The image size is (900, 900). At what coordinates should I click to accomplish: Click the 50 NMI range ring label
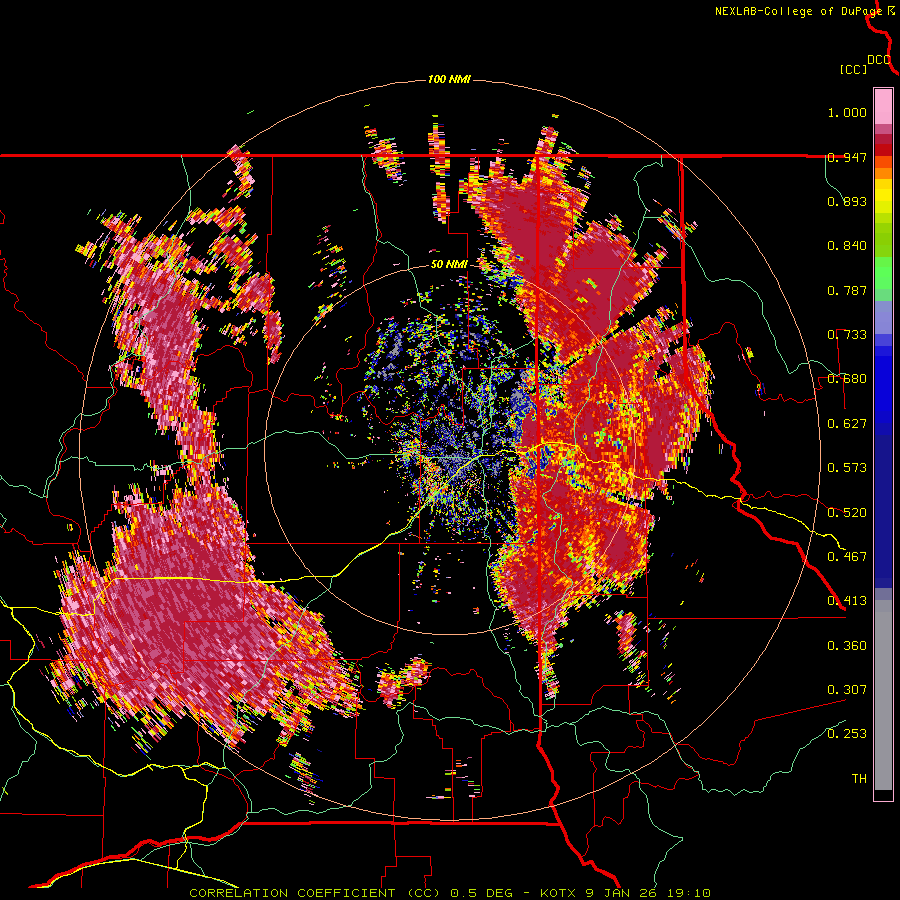(x=449, y=265)
